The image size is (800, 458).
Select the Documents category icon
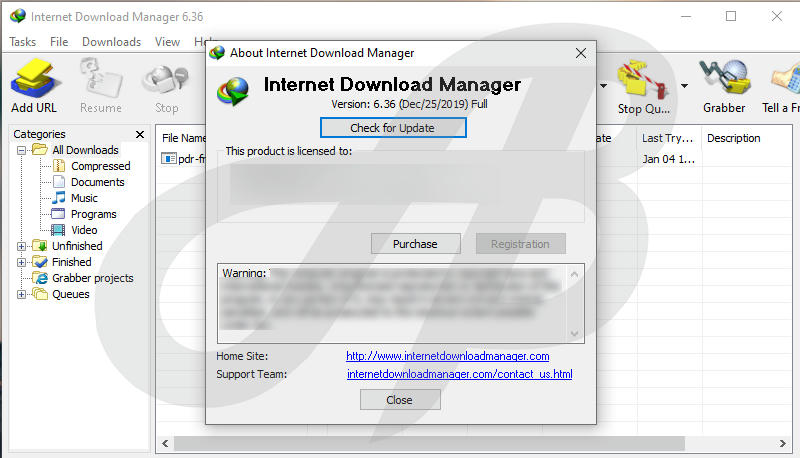coord(59,182)
